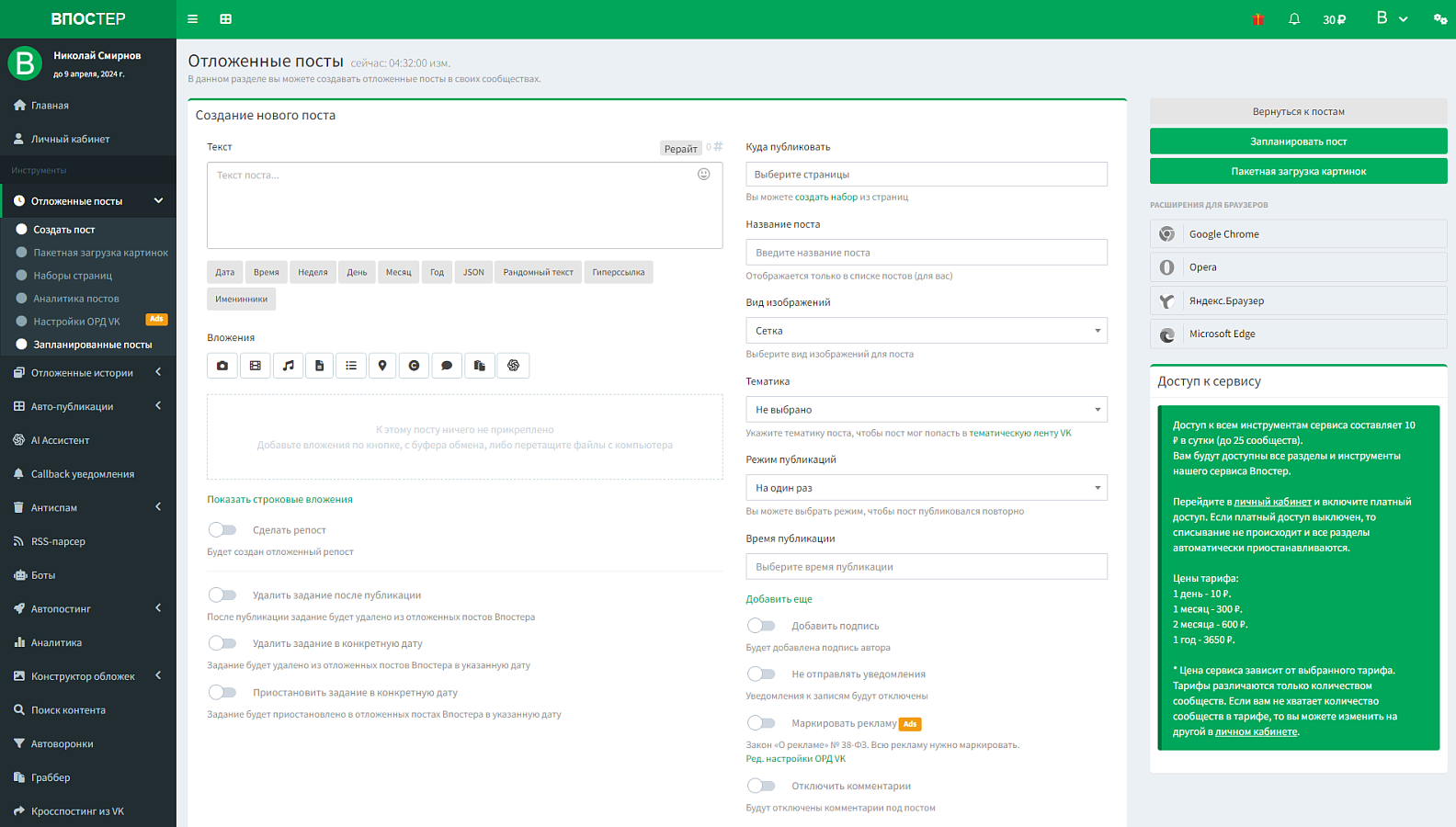Attach audio using the music note icon

tap(288, 366)
